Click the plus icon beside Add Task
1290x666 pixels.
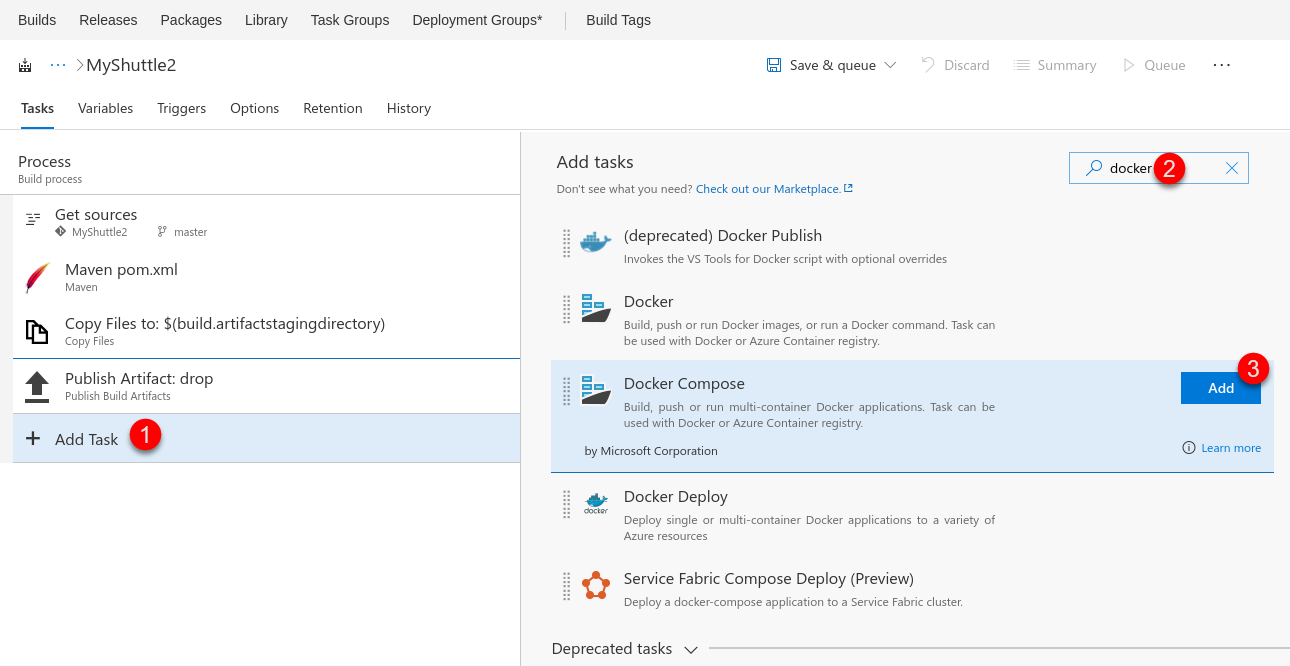point(33,439)
